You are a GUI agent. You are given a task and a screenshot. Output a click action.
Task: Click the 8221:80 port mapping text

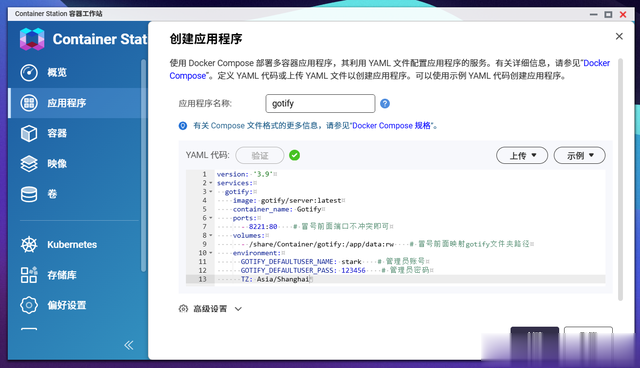pyautogui.click(x=263, y=226)
